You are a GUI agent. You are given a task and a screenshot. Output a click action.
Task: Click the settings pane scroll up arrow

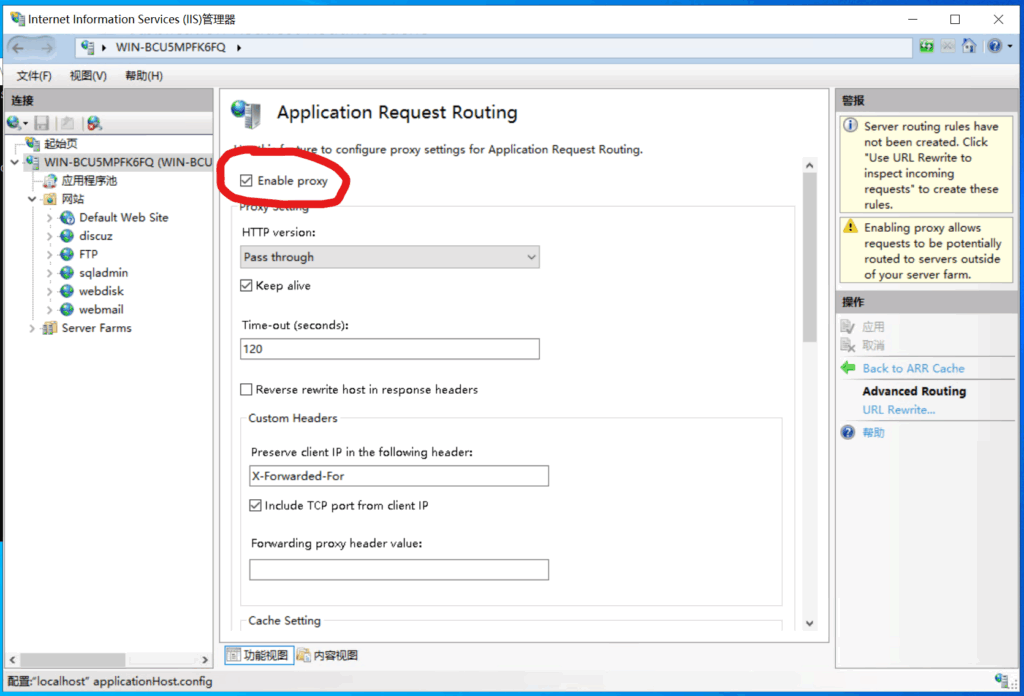[810, 165]
